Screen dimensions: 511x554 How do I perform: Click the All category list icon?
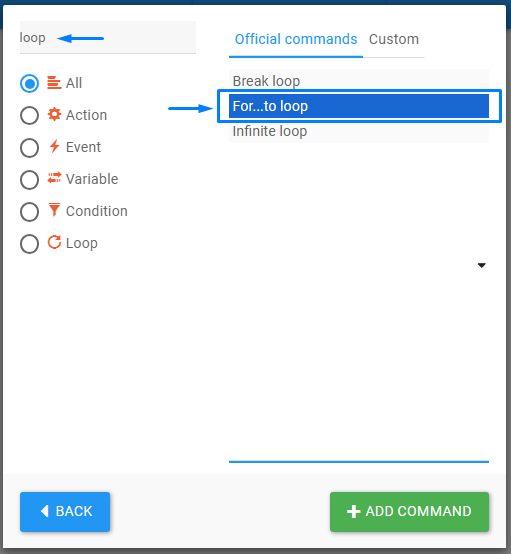click(x=54, y=83)
